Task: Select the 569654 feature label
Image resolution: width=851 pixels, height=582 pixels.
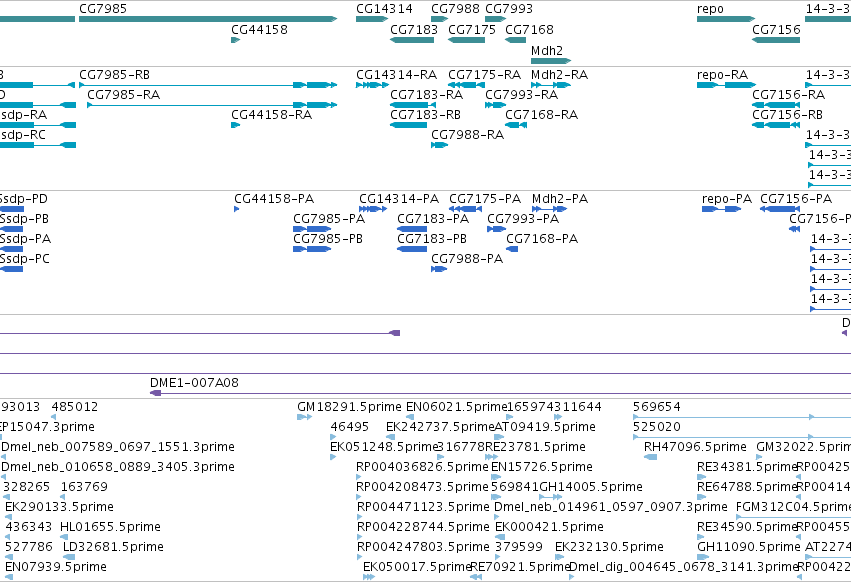Action: [657, 407]
